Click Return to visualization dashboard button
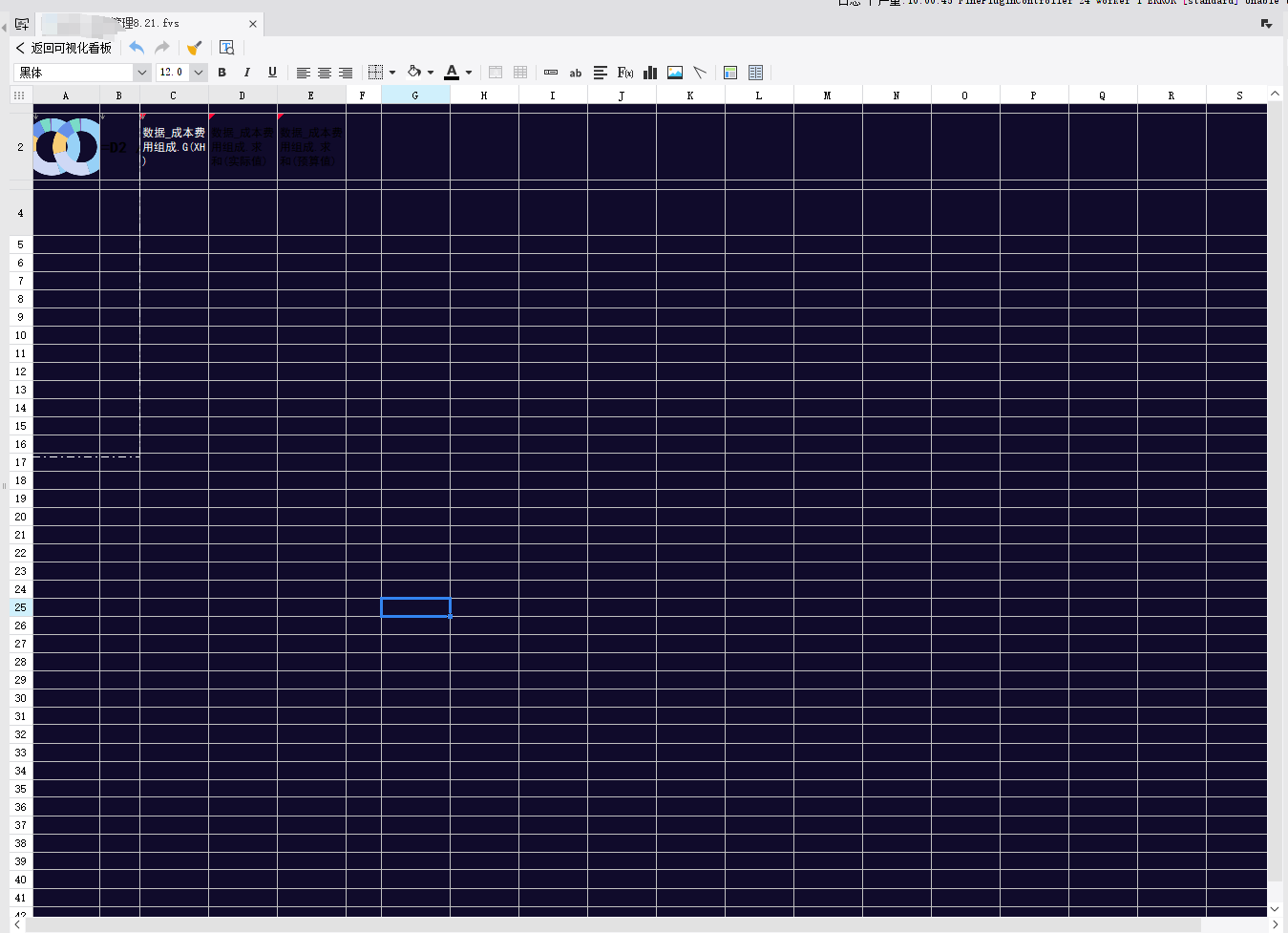The image size is (1288, 933). pos(64,48)
